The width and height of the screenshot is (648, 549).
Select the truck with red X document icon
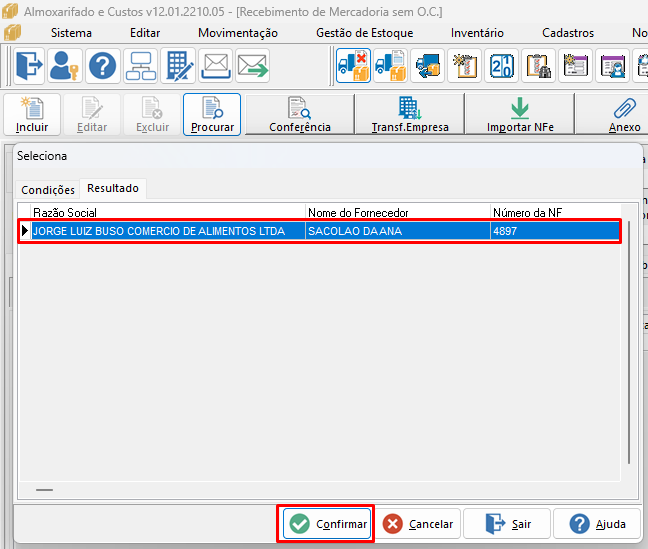coord(353,66)
